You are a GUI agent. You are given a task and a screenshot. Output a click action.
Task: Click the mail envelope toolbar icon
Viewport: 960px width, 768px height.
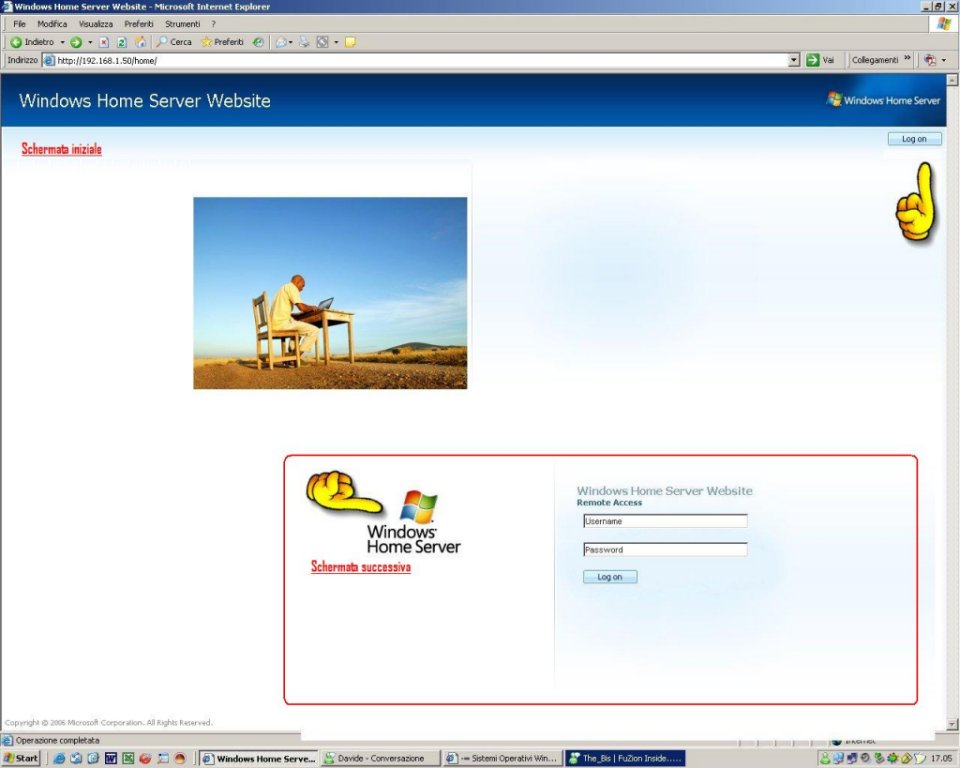click(x=281, y=42)
